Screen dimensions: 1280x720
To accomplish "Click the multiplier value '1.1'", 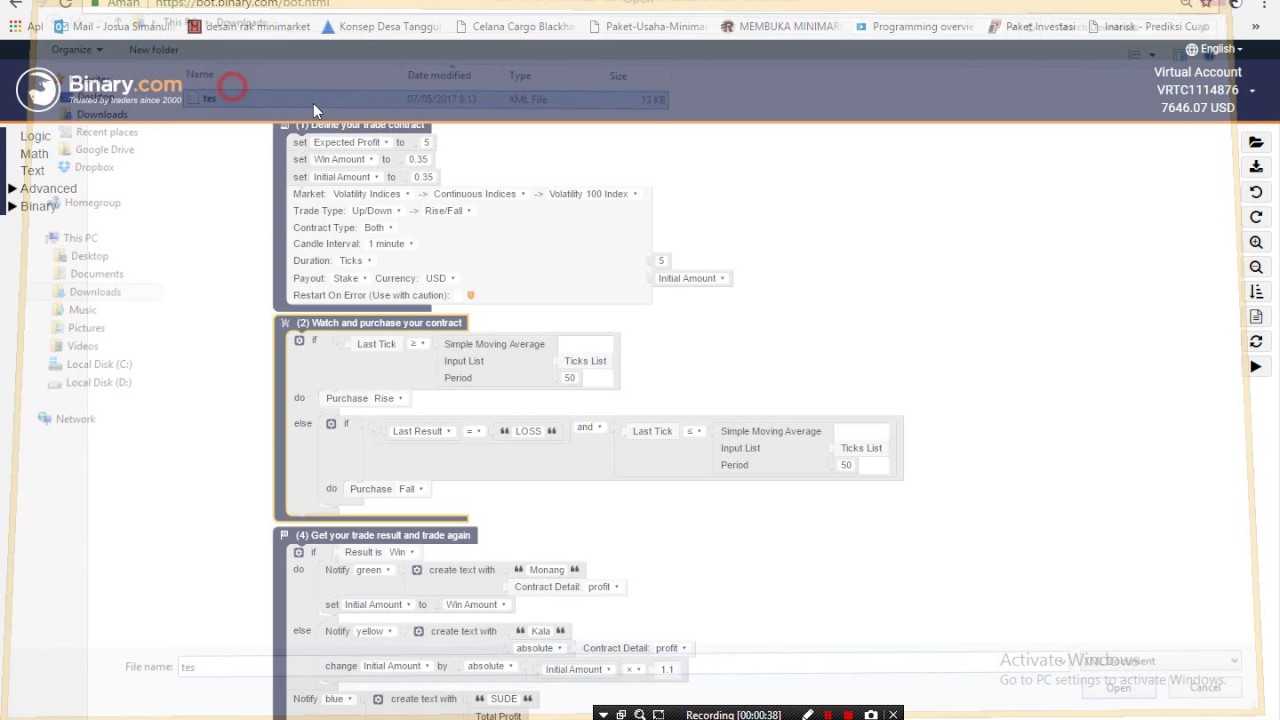I will click(667, 669).
